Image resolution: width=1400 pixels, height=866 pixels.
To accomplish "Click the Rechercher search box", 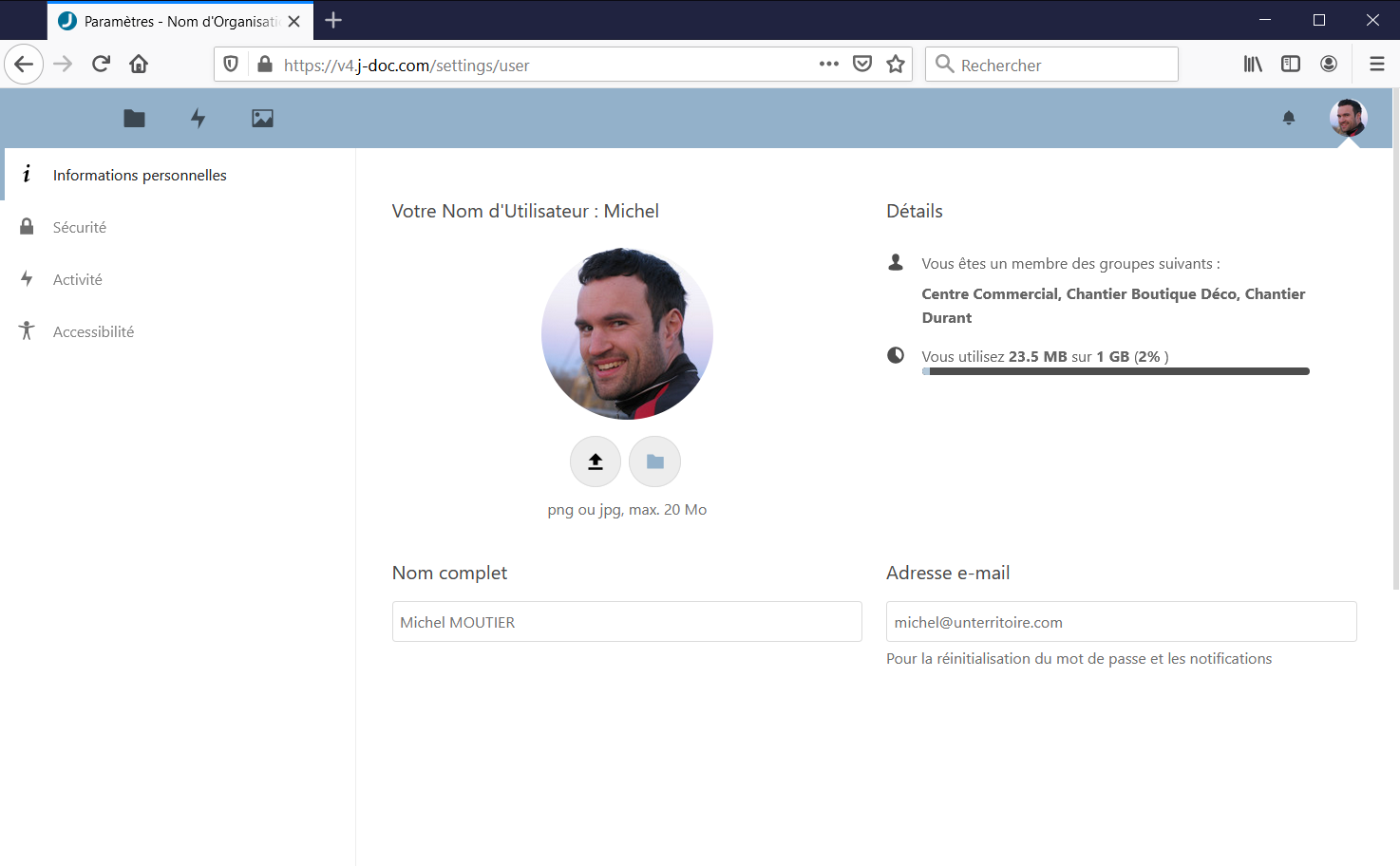I will point(1051,65).
